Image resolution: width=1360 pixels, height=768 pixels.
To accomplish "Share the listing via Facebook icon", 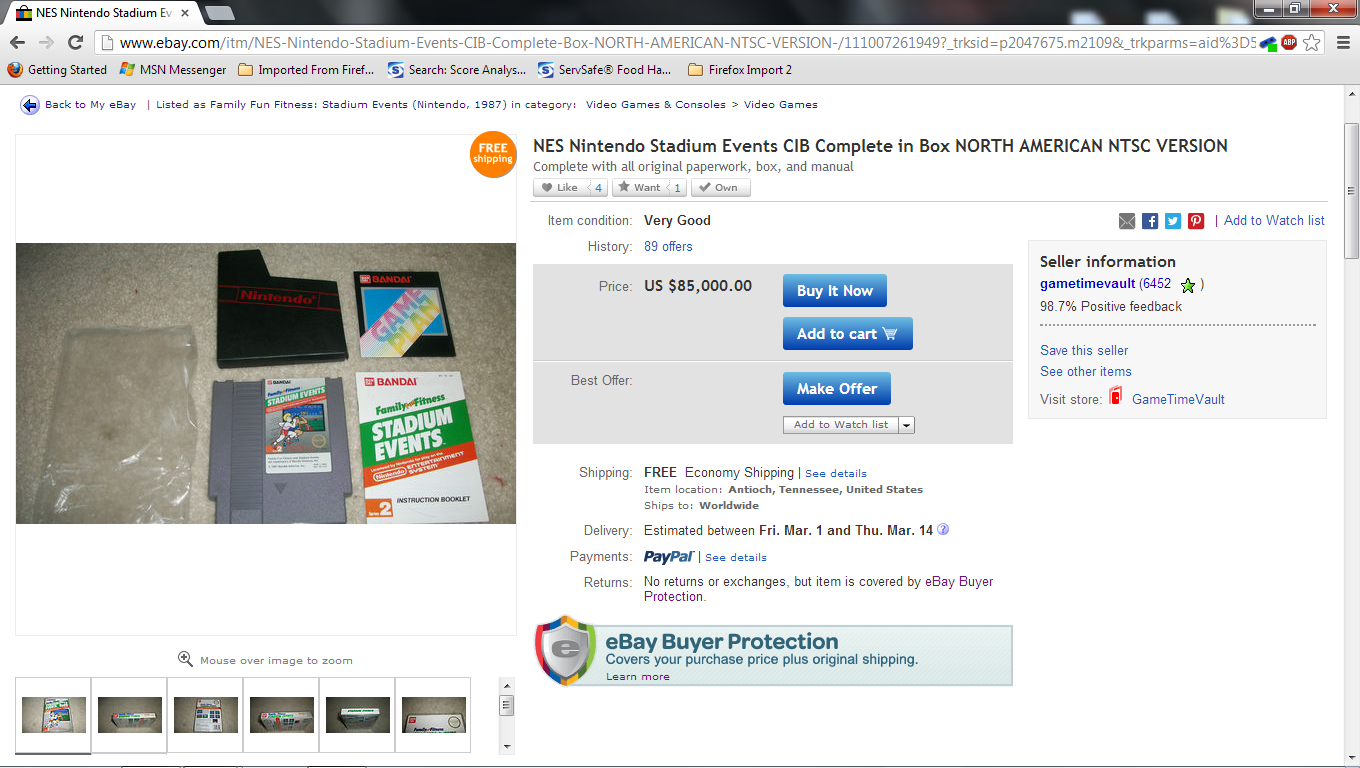I will (1150, 221).
